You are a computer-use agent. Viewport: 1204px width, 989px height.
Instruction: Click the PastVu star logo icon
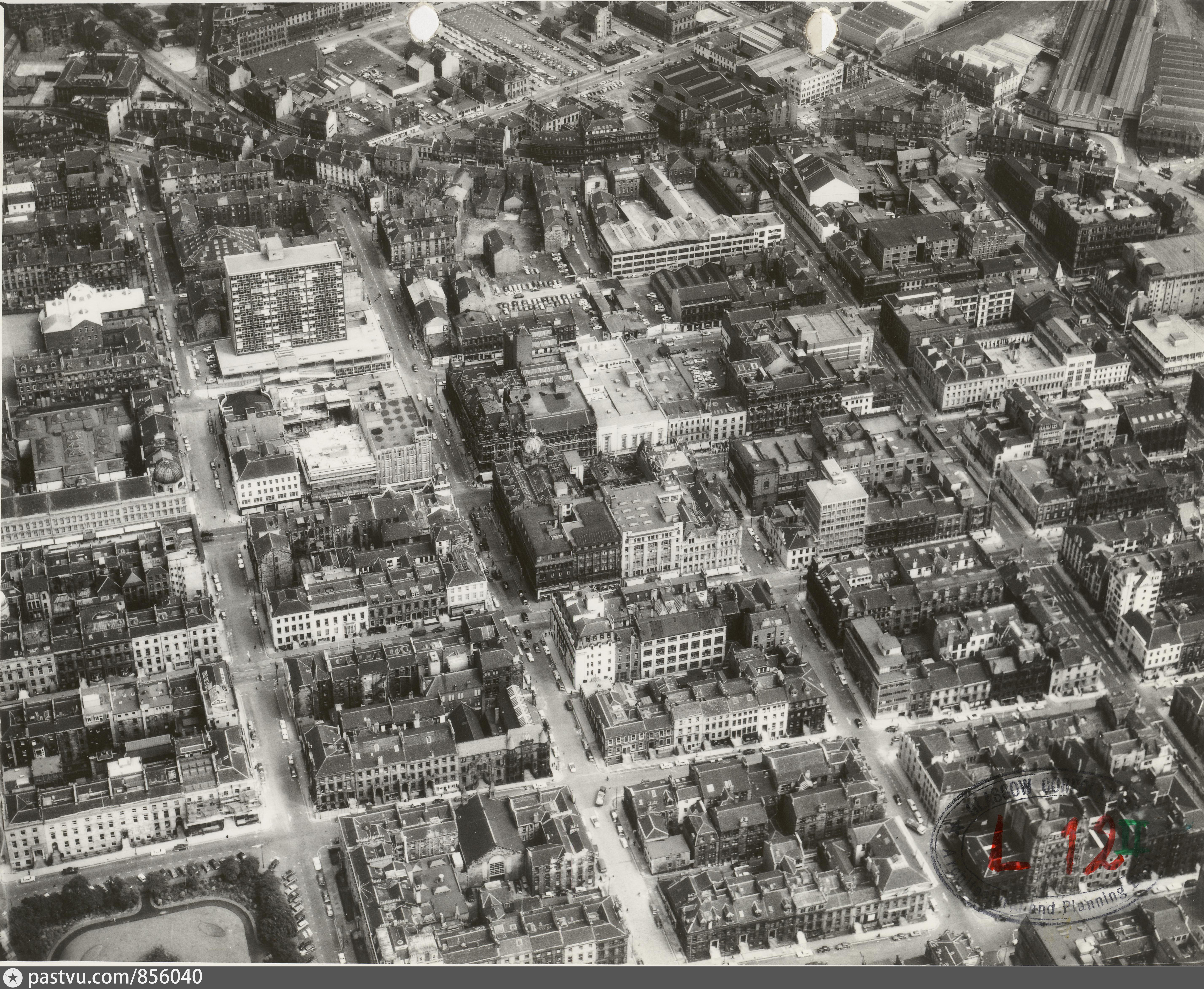[12, 978]
